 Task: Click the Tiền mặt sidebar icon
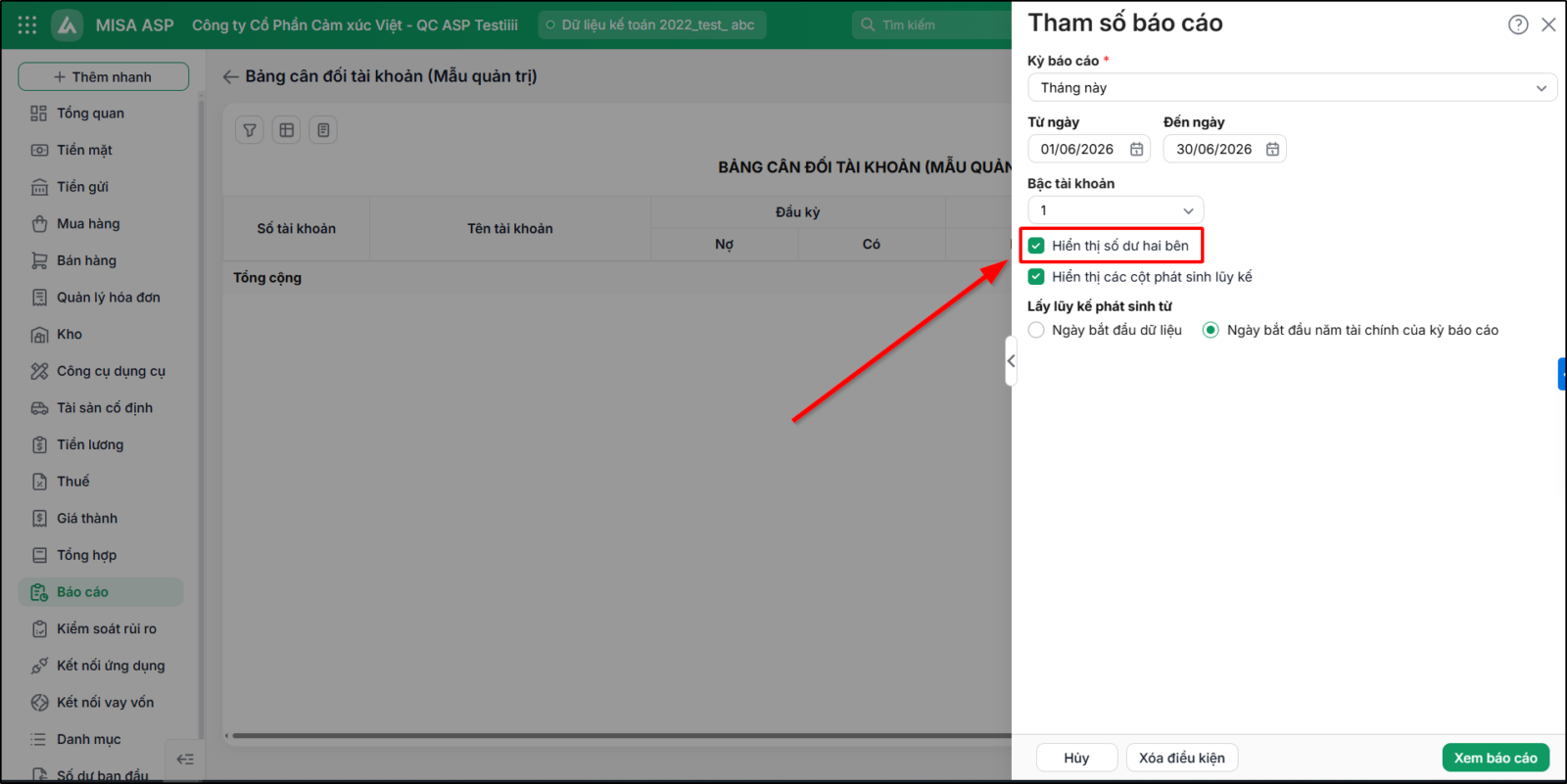(39, 150)
